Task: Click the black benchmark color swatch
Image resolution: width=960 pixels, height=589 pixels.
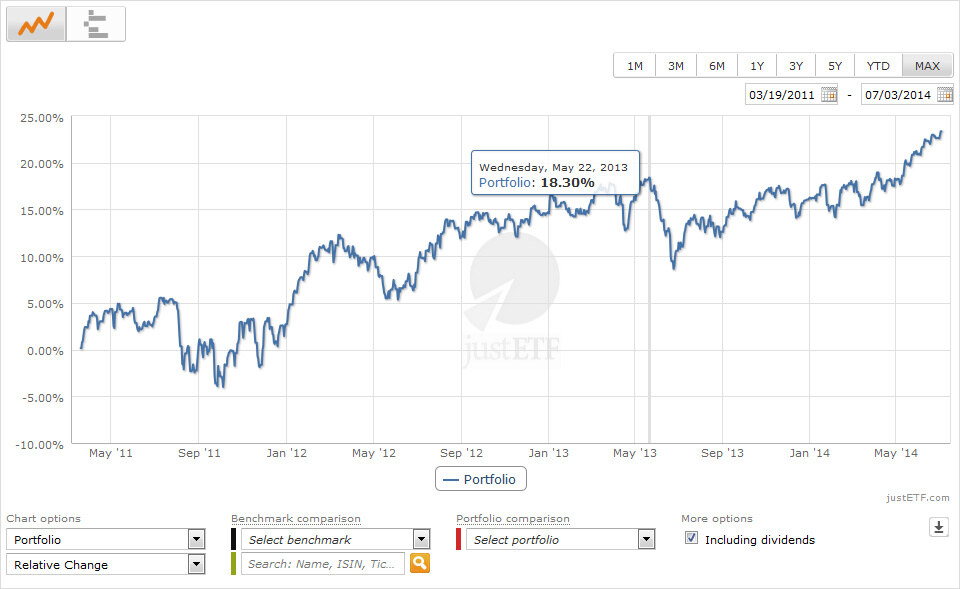Action: point(234,539)
